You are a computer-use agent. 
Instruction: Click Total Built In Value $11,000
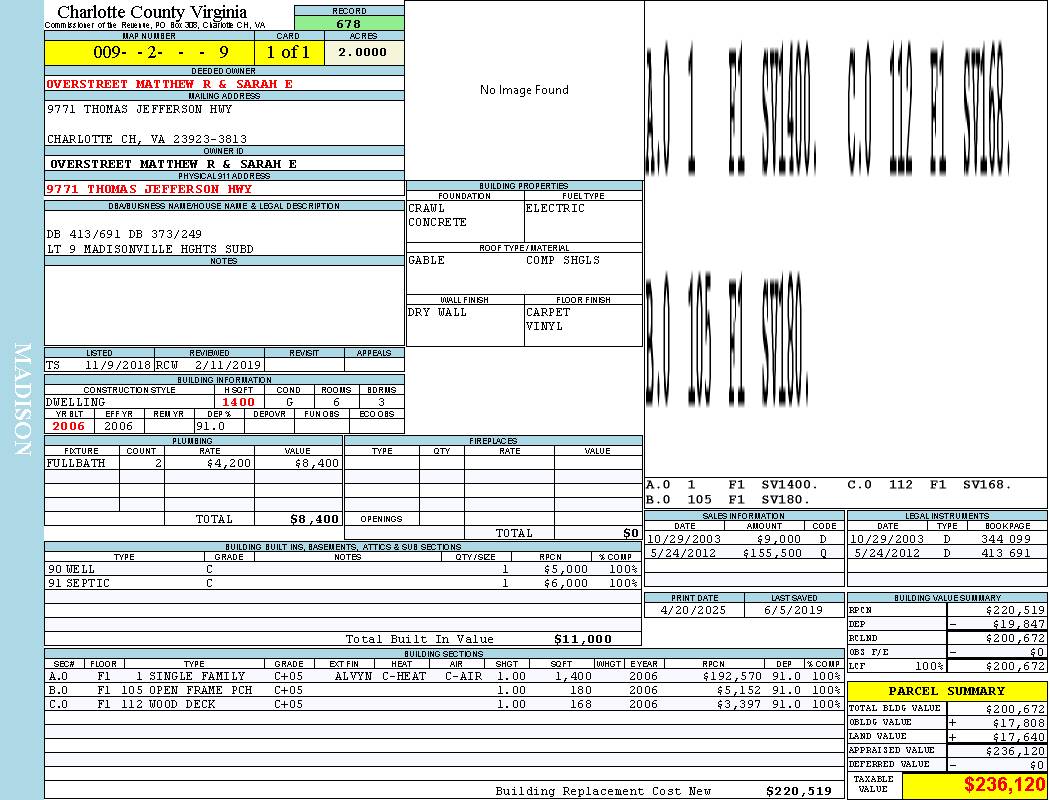click(x=583, y=639)
